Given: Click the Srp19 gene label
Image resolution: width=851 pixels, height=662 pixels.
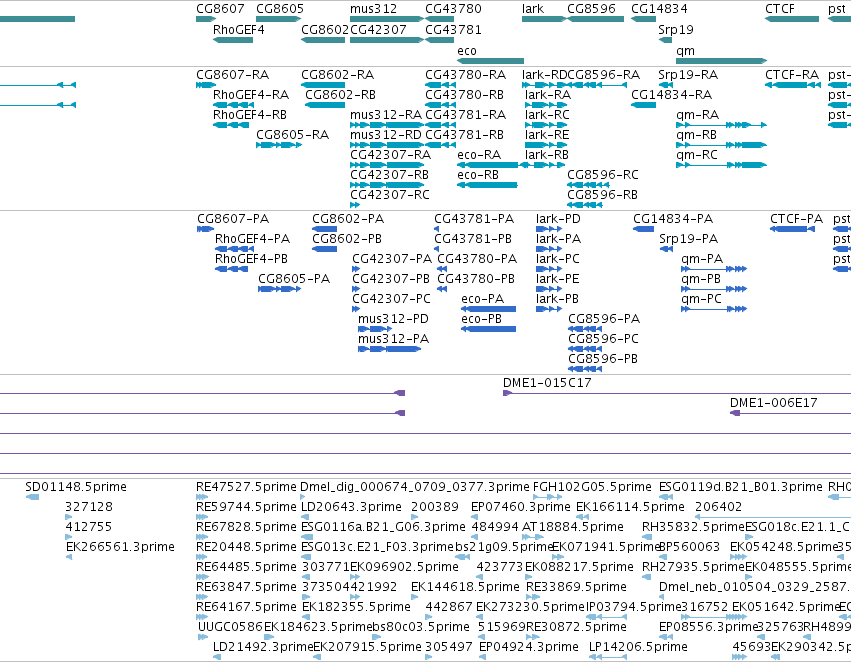Looking at the screenshot, I should [676, 29].
